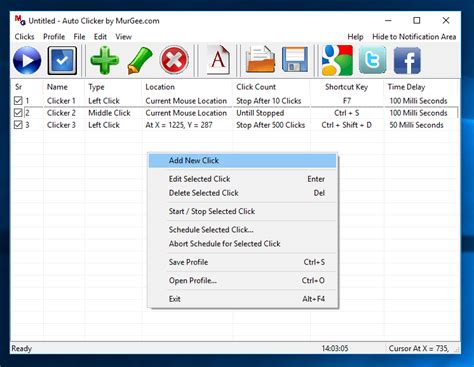Click the red cross Delete icon
This screenshot has height=367, width=474.
174,60
